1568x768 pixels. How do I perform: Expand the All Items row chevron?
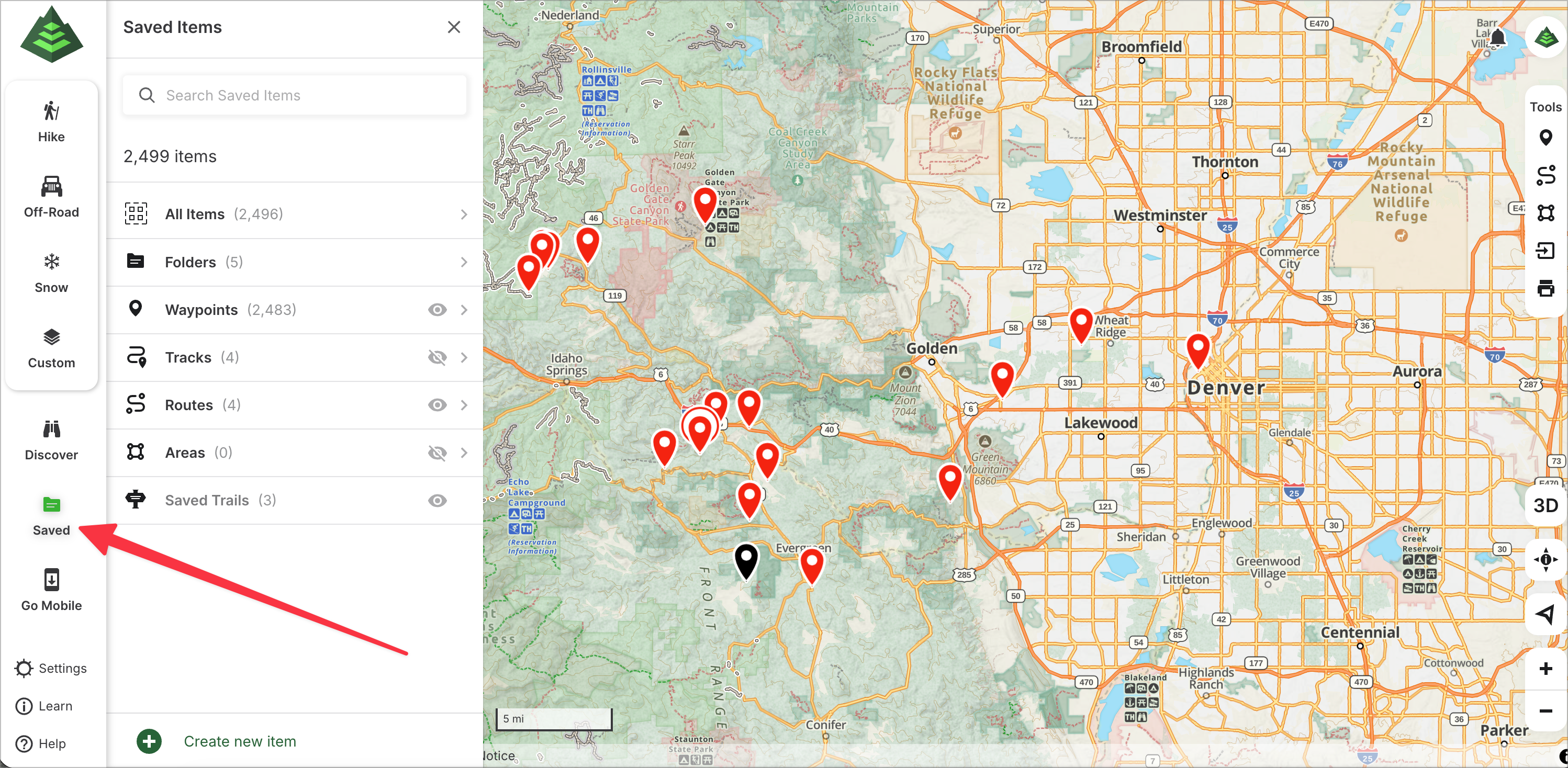(x=464, y=214)
